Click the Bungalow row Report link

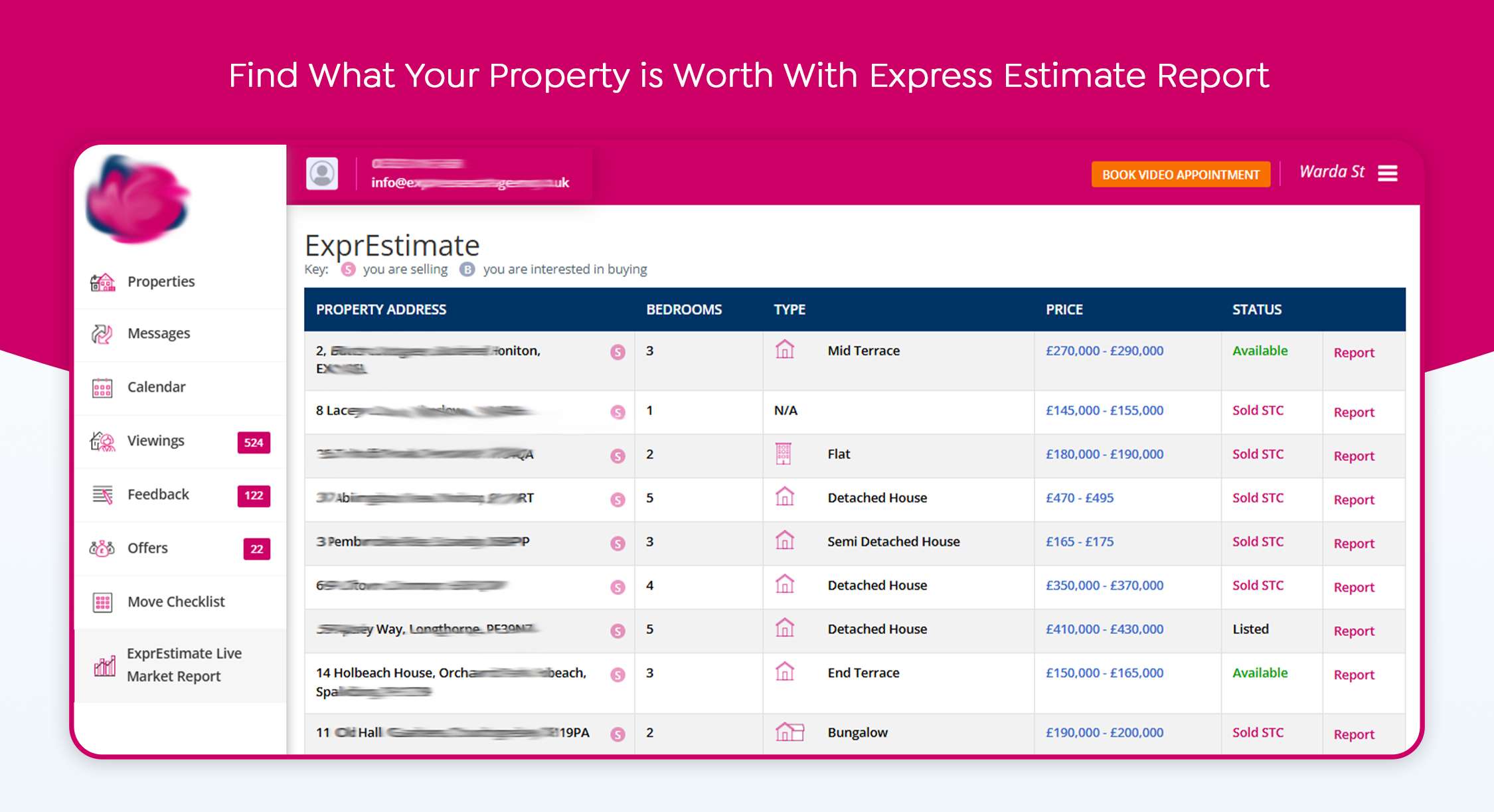pos(1353,734)
